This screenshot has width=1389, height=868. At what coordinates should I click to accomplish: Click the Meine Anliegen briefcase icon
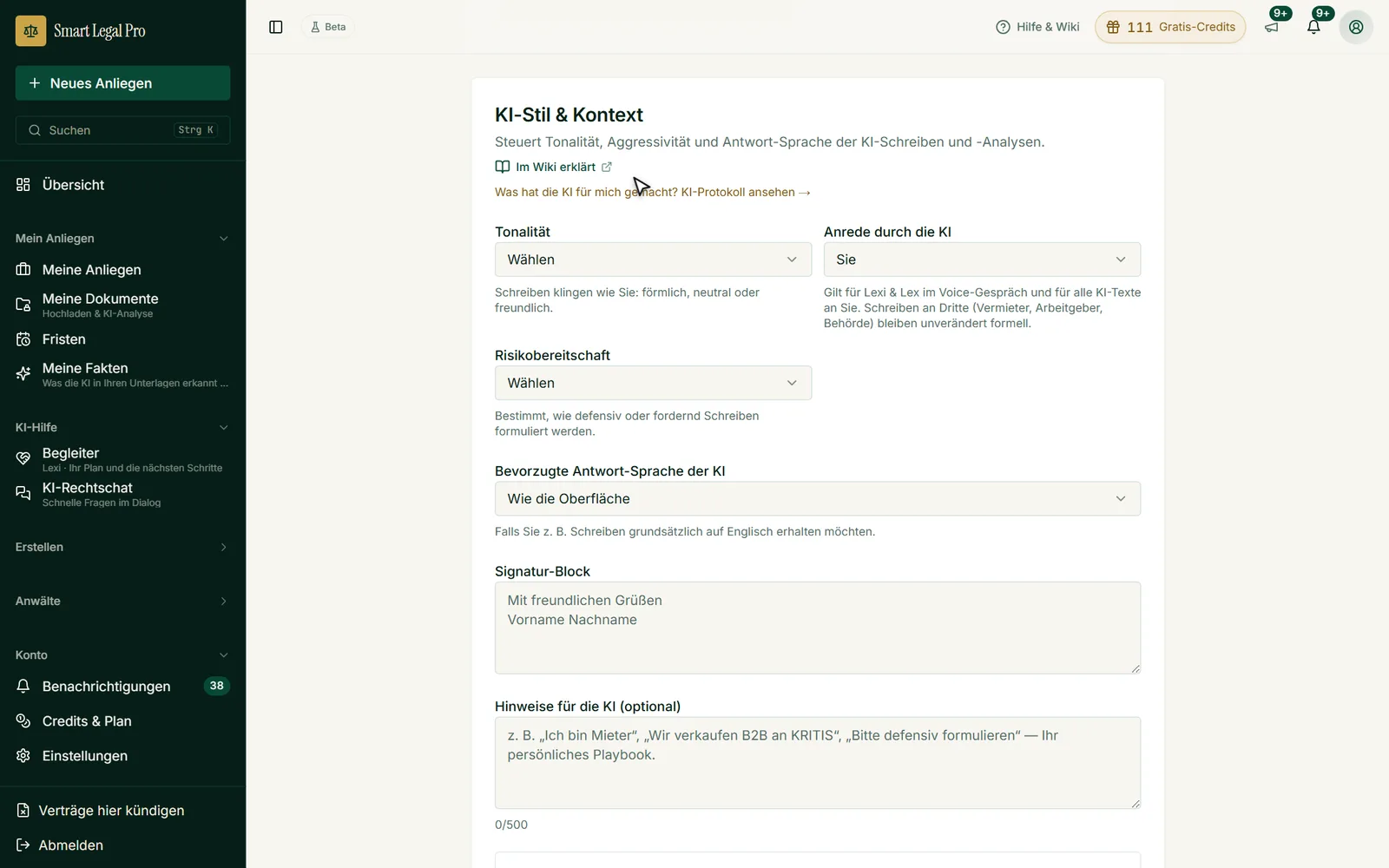[23, 270]
